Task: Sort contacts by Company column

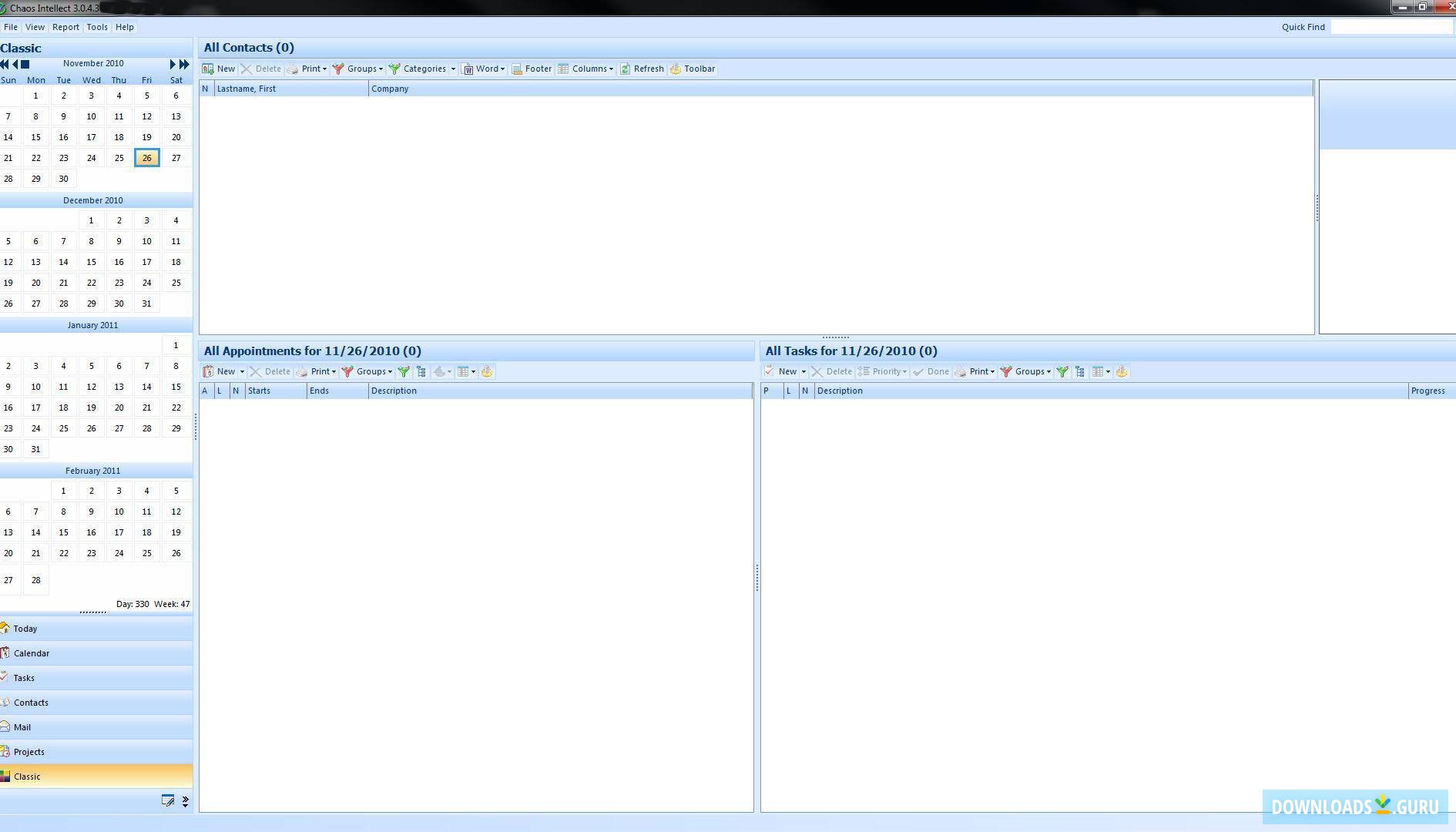Action: 840,89
